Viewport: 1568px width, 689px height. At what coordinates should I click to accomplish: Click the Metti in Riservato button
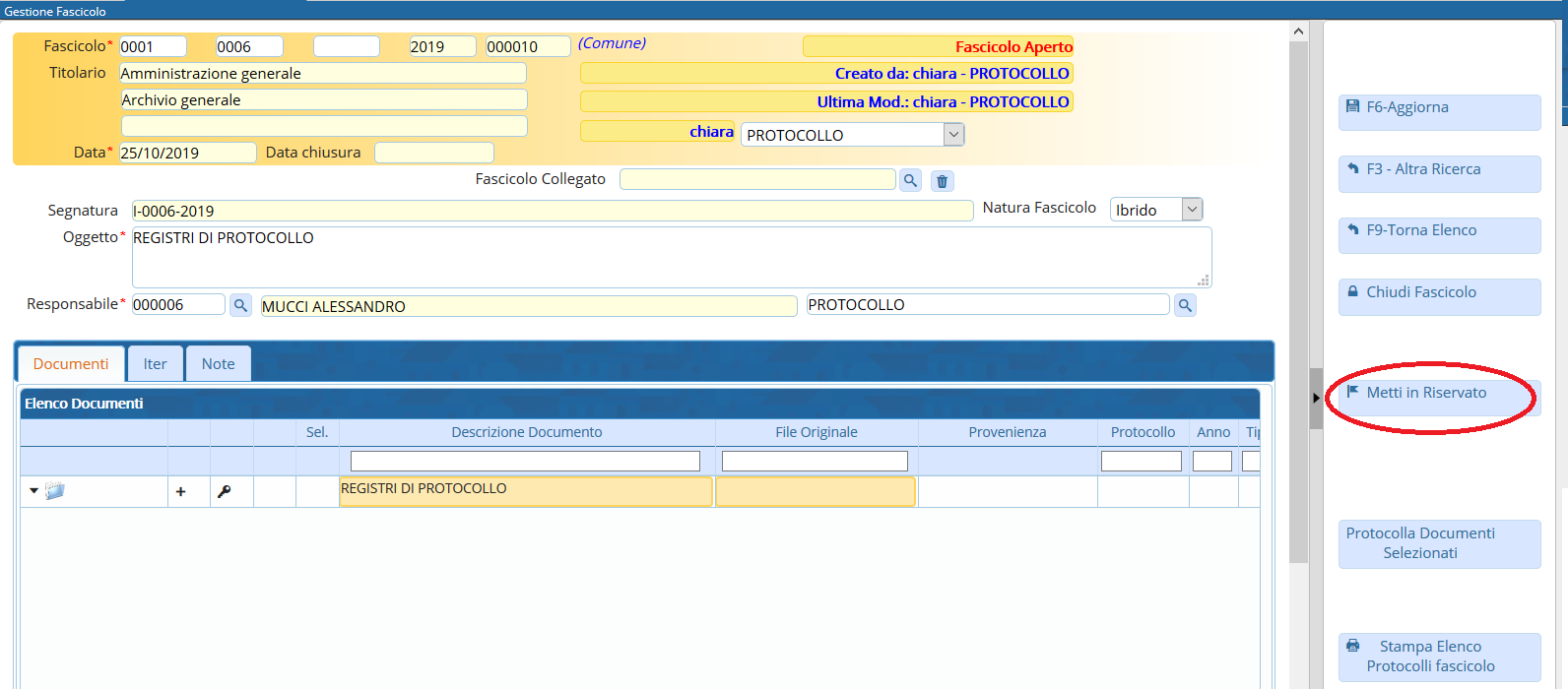1438,394
